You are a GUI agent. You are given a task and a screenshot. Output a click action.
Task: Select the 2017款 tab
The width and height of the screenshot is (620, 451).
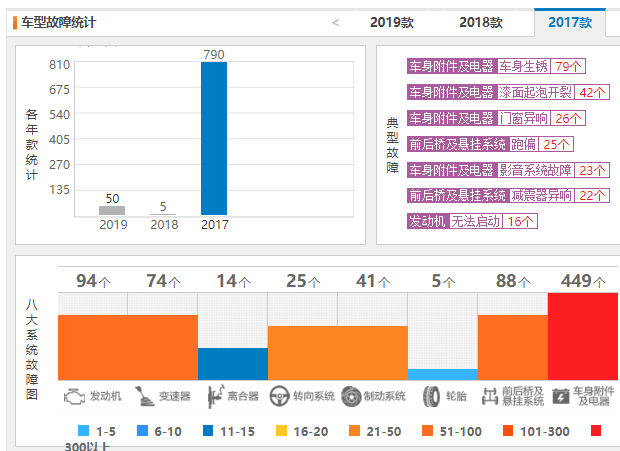pyautogui.click(x=570, y=23)
